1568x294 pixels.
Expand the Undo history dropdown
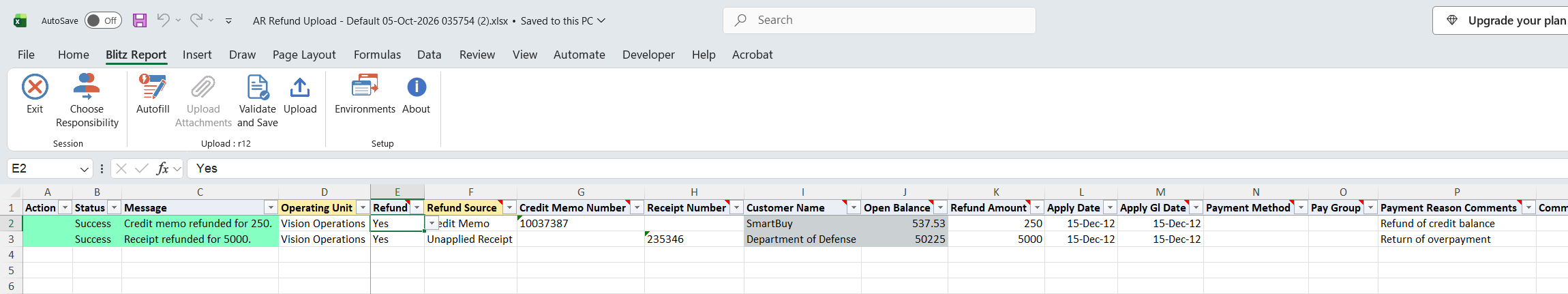point(178,20)
